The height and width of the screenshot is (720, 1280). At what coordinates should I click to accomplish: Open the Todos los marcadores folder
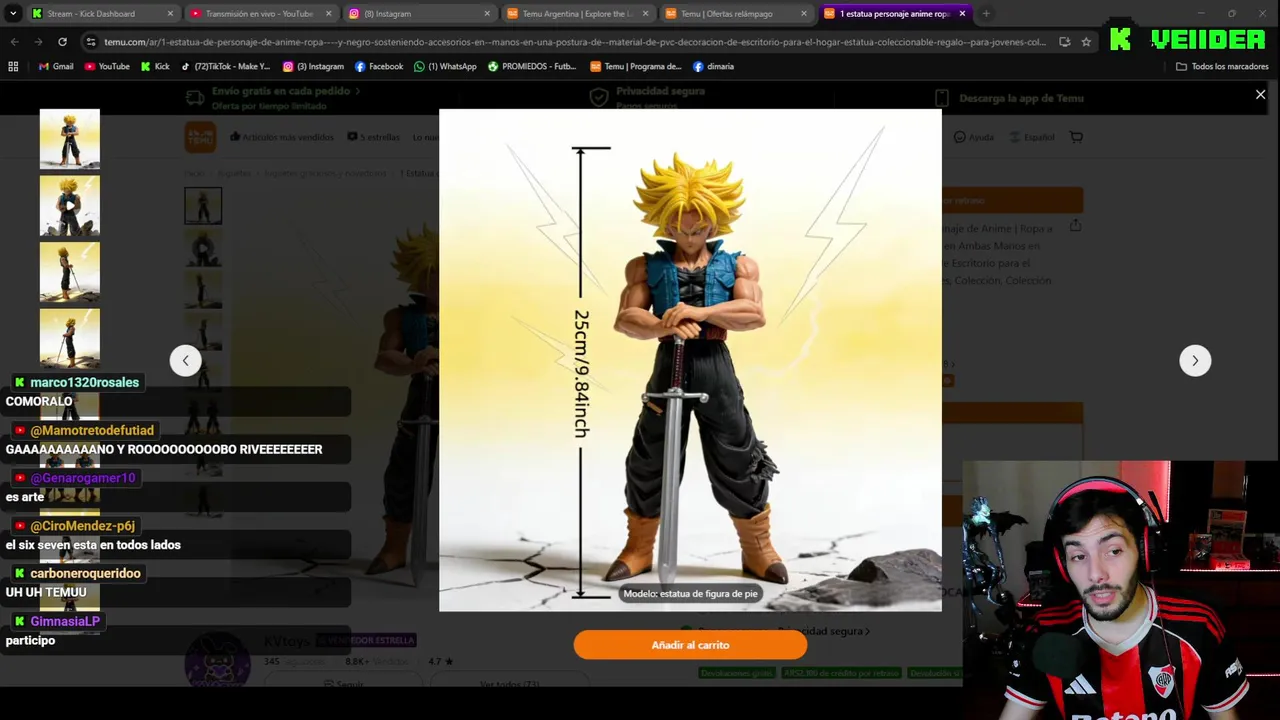[x=1222, y=66]
